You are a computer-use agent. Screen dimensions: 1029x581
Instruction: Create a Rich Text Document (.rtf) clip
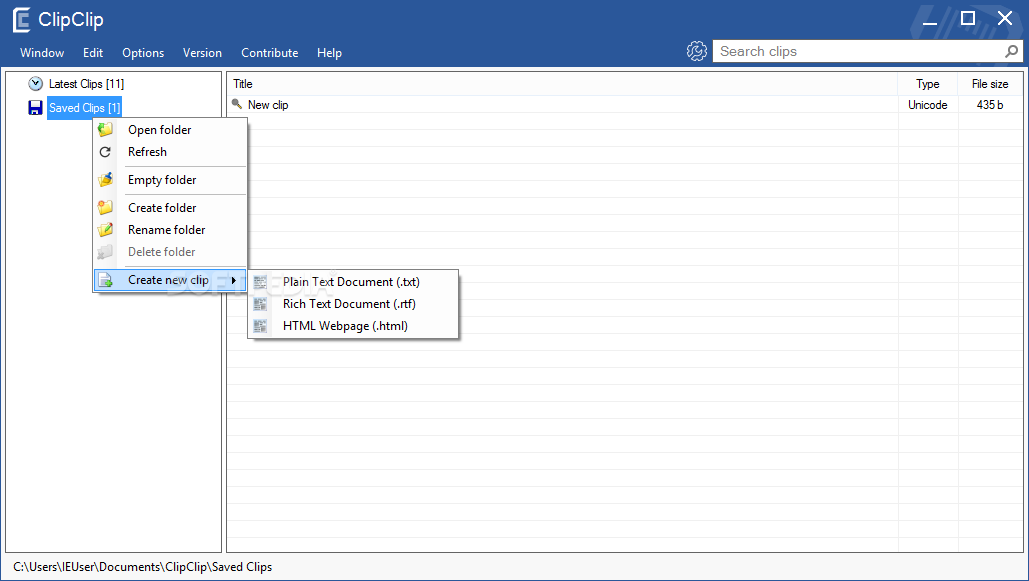click(353, 304)
